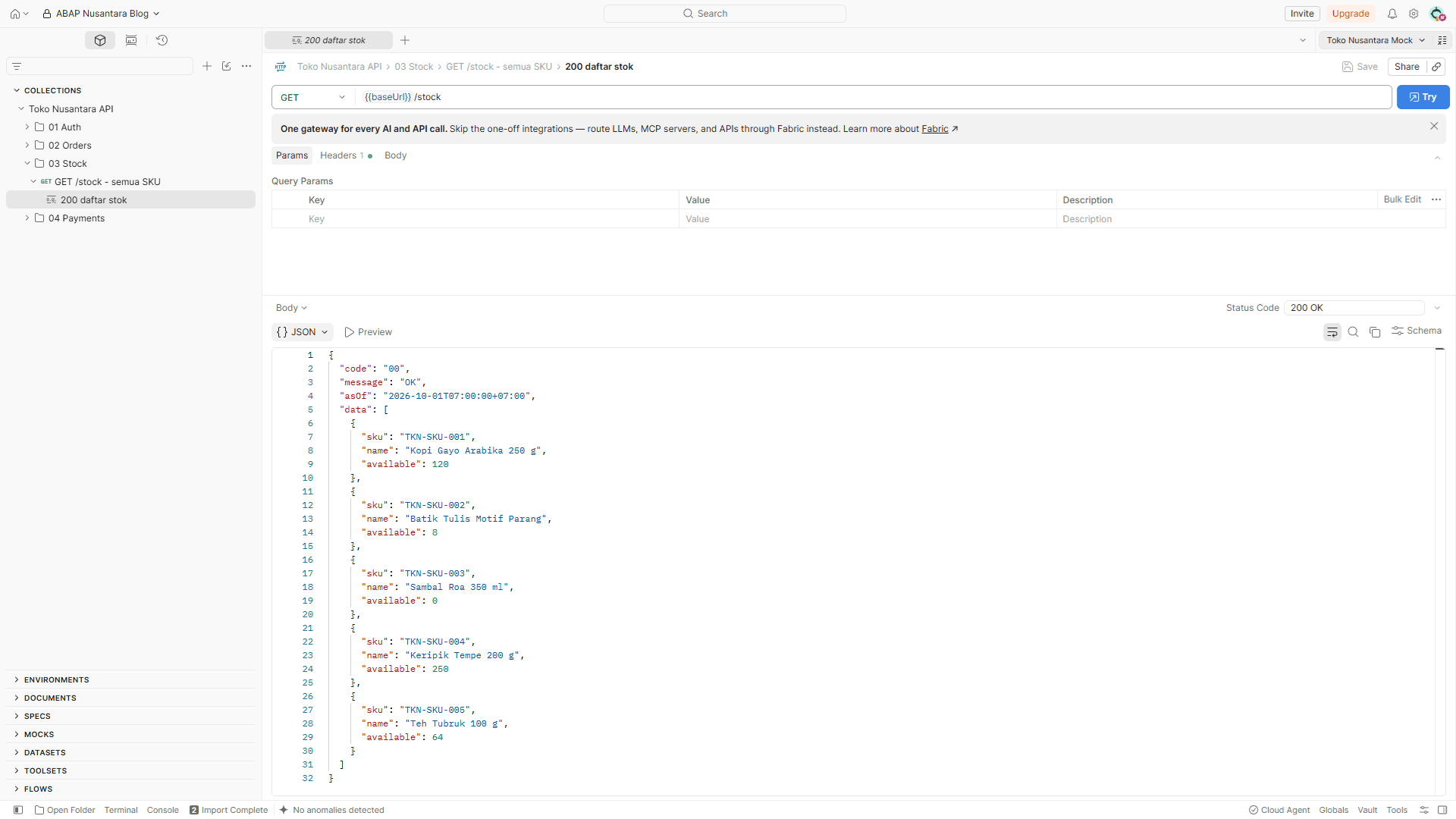Click the Invite button

1302,14
